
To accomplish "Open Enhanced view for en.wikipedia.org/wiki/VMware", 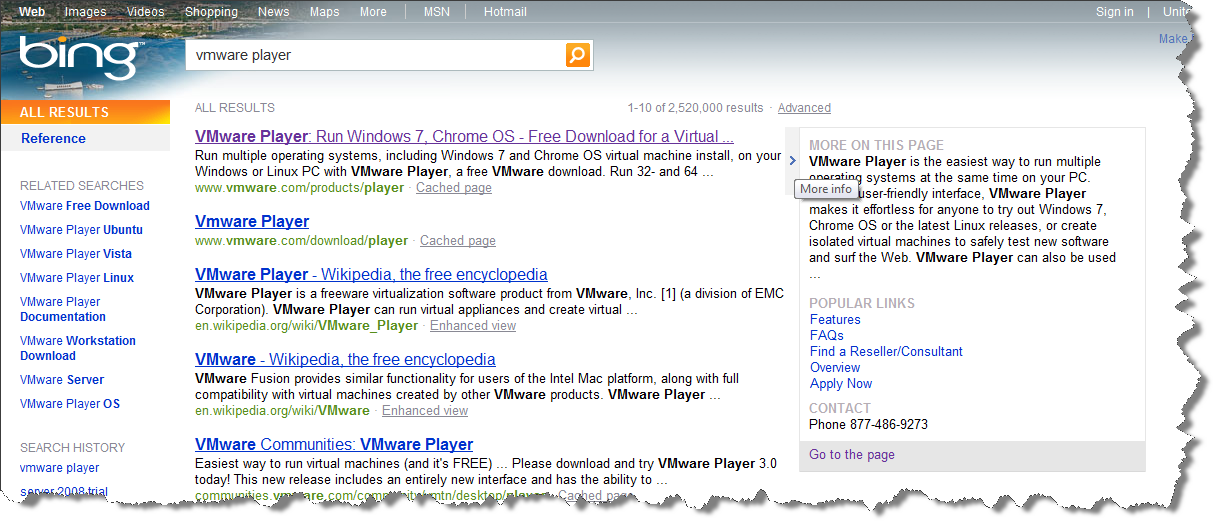I will pyautogui.click(x=425, y=411).
